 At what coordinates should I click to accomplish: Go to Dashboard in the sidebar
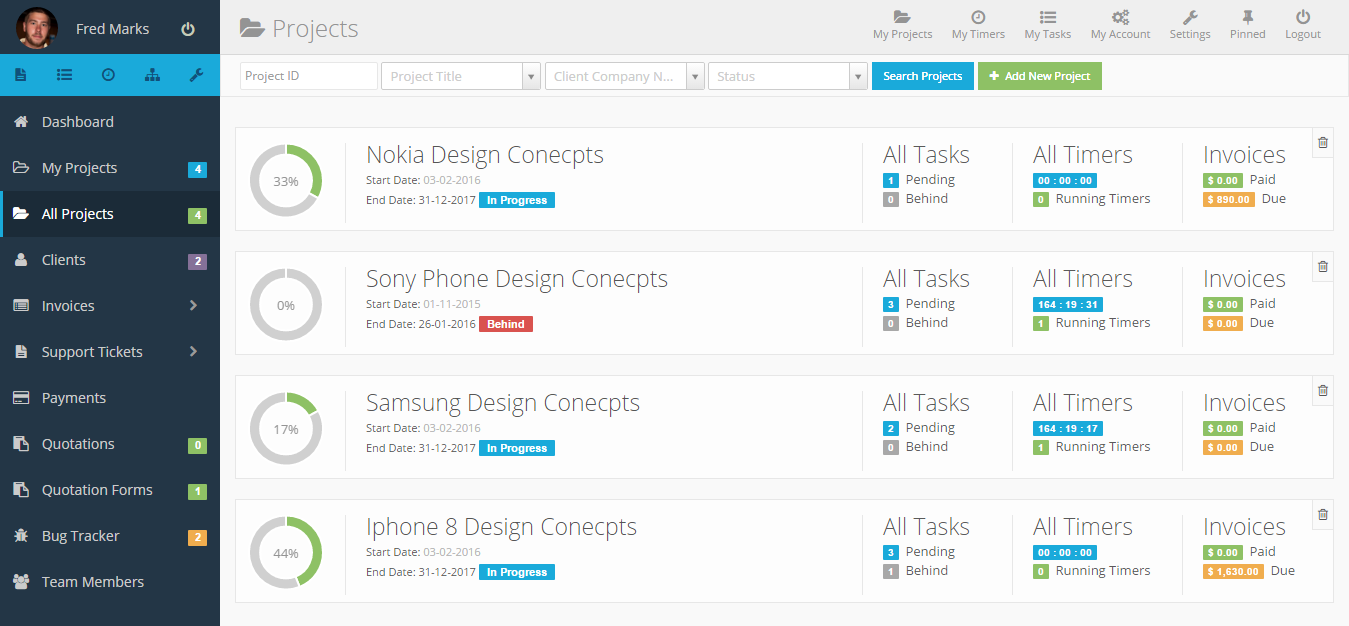coord(110,122)
